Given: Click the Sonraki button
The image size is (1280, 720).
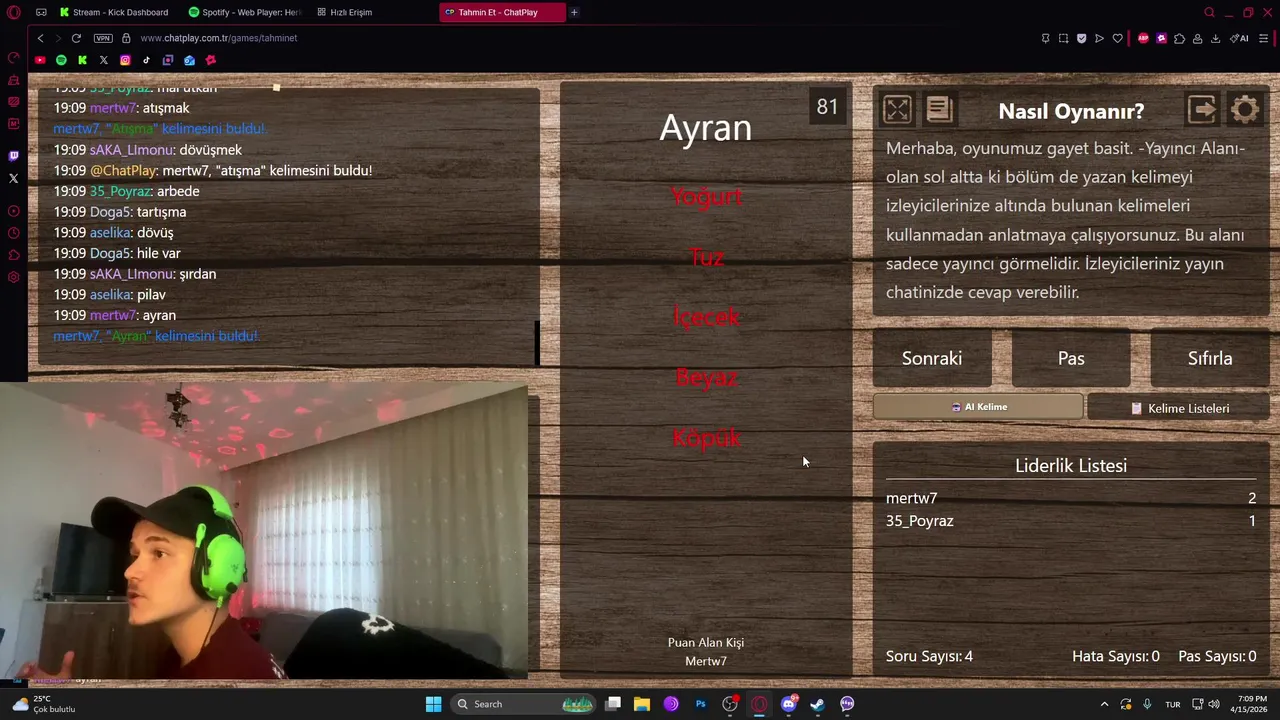Looking at the screenshot, I should coord(932,358).
